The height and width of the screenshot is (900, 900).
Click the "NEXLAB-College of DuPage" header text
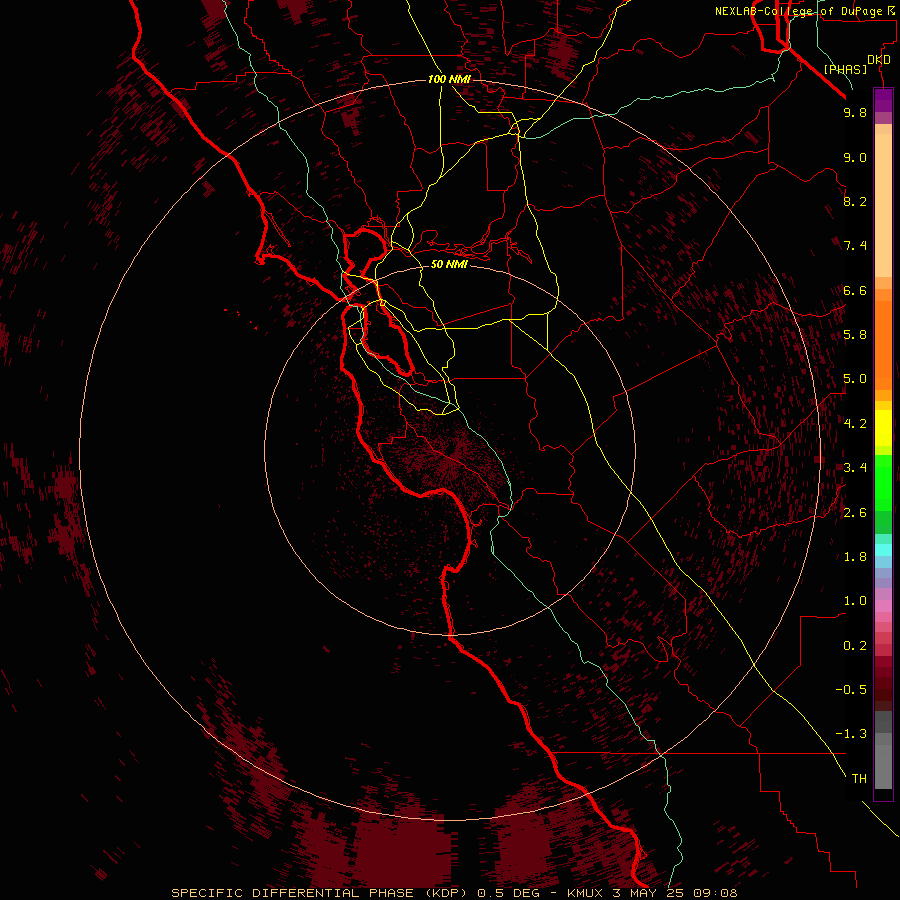[x=798, y=11]
